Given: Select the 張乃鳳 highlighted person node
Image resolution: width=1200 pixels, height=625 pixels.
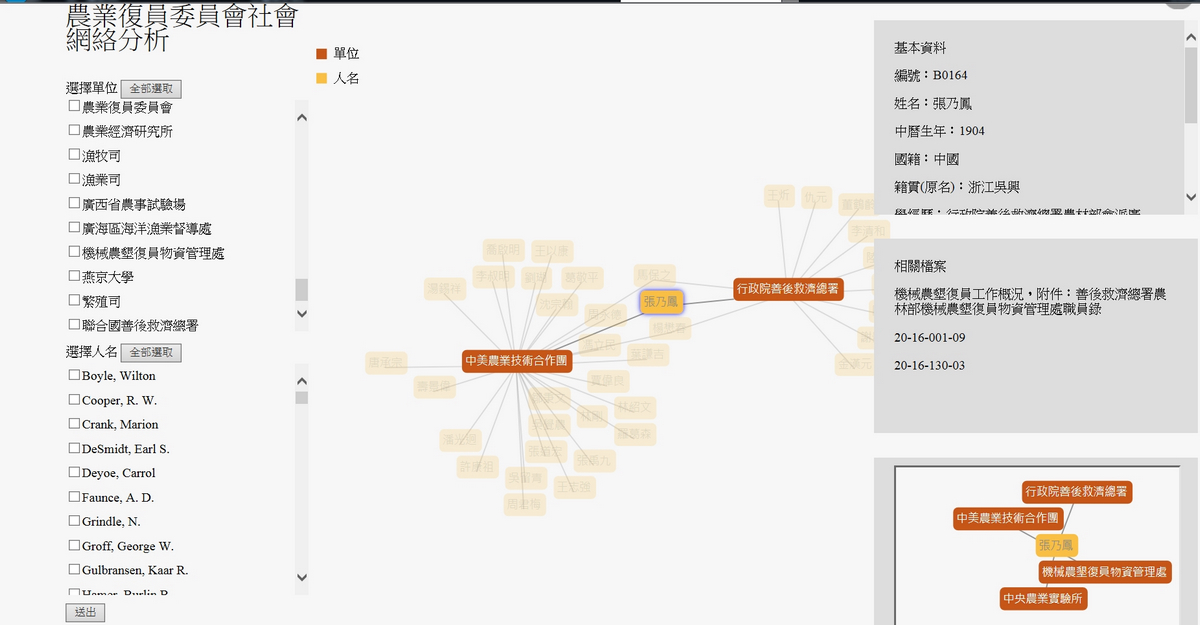Looking at the screenshot, I should tap(661, 301).
